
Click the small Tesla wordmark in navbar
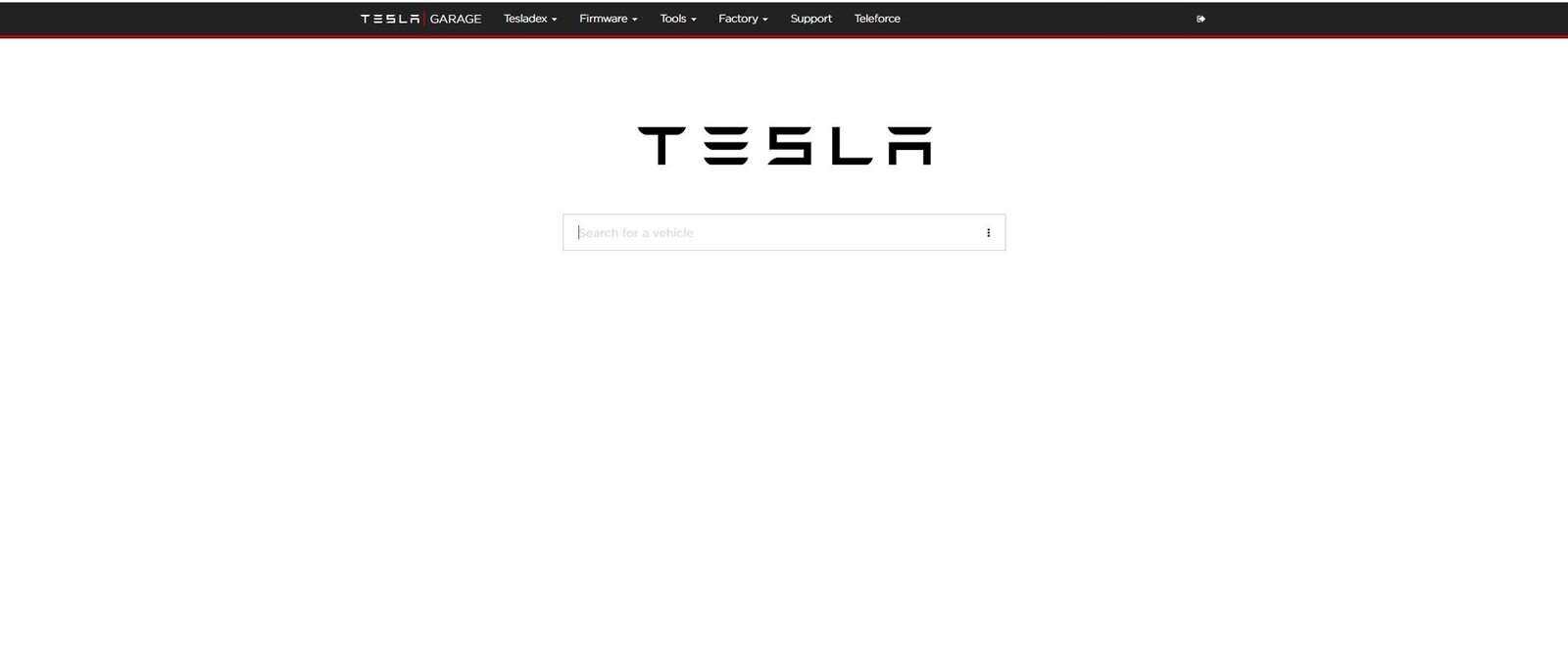[x=390, y=19]
